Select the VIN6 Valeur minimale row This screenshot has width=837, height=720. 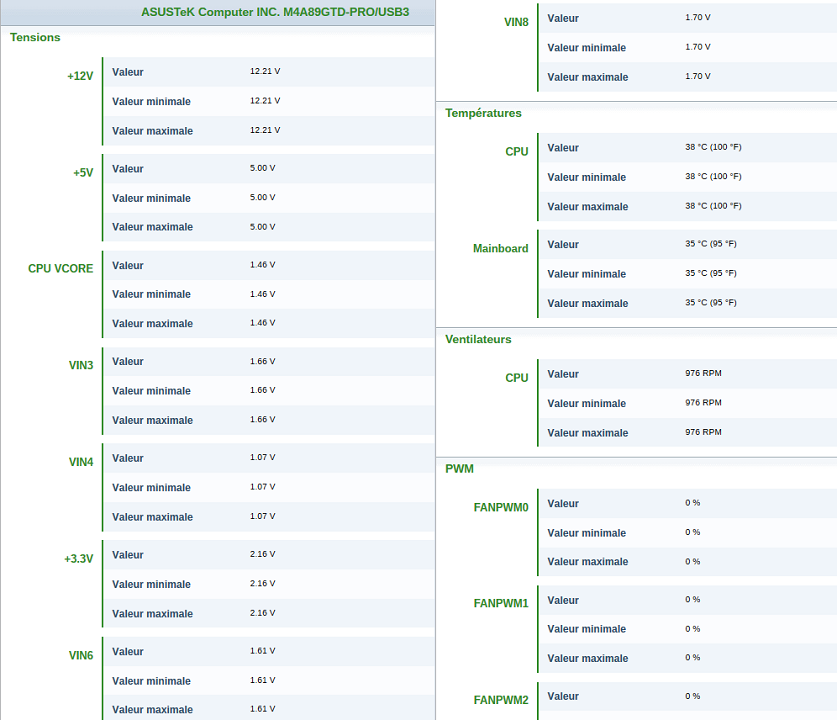pos(269,680)
